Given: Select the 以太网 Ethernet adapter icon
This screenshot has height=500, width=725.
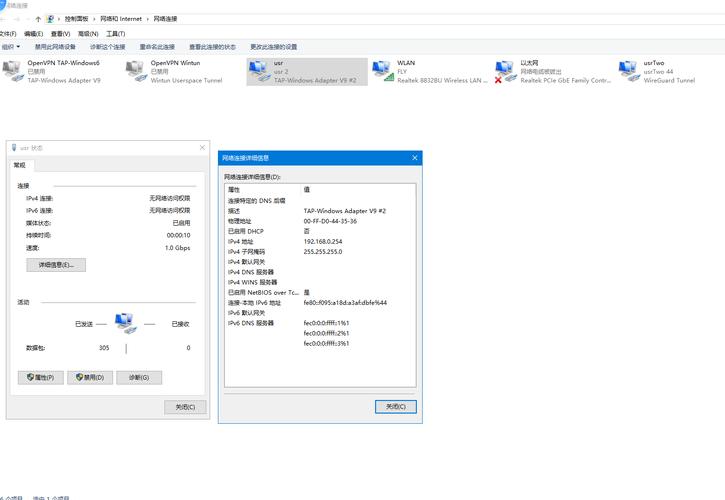Looking at the screenshot, I should 506,71.
